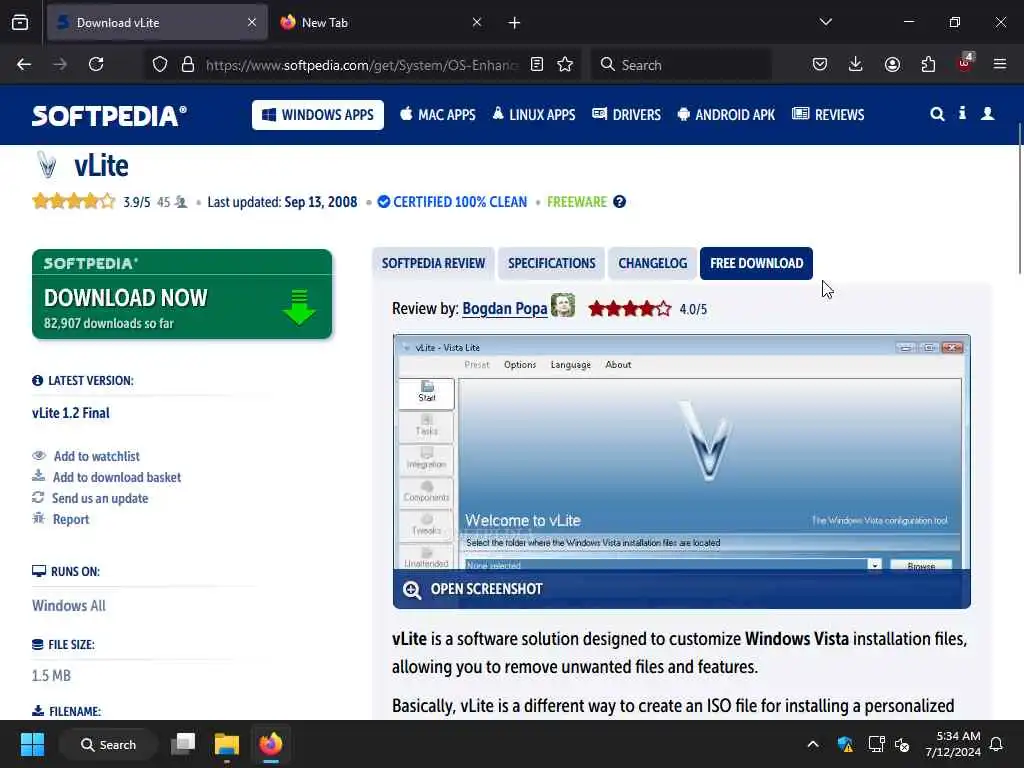1024x768 pixels.
Task: Open the Firefox downloads panel icon
Action: (x=856, y=65)
